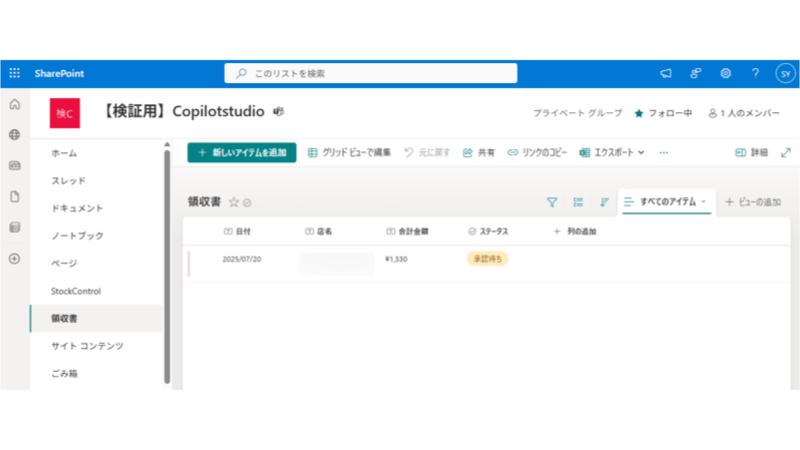The height and width of the screenshot is (450, 800).
Task: Click the yellow 承認待ち status pill
Action: [x=488, y=259]
